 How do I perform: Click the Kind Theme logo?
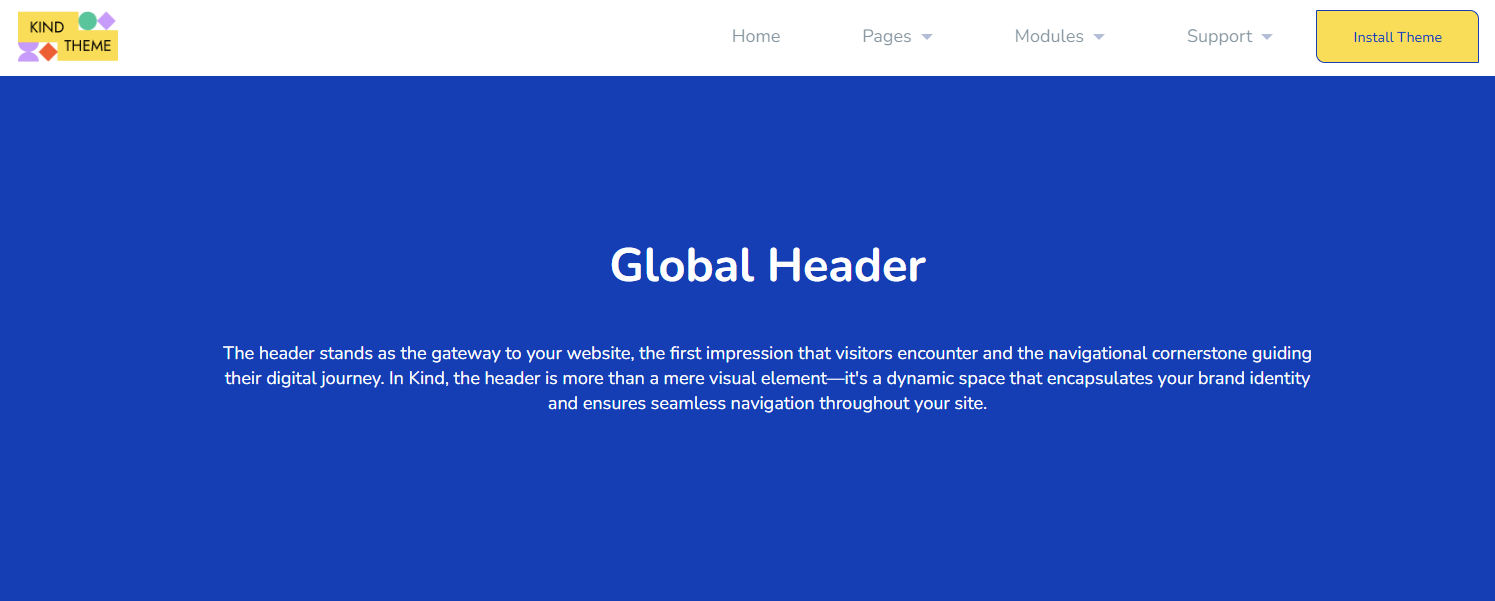pos(68,36)
